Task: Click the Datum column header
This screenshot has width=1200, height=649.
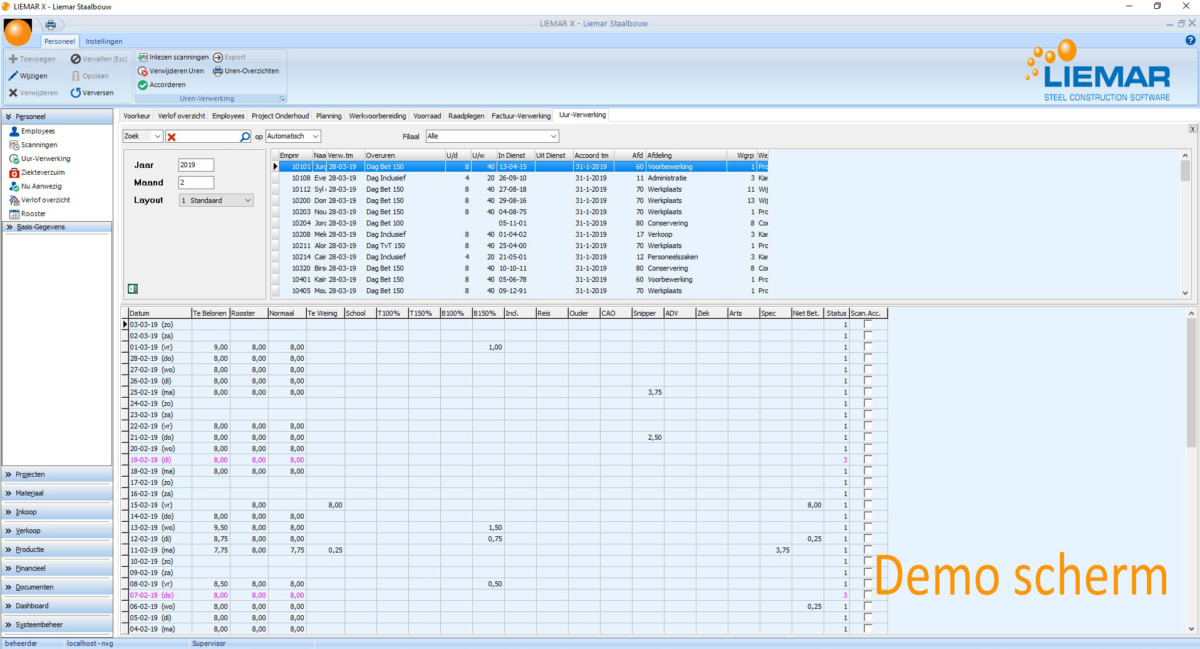Action: tap(159, 313)
